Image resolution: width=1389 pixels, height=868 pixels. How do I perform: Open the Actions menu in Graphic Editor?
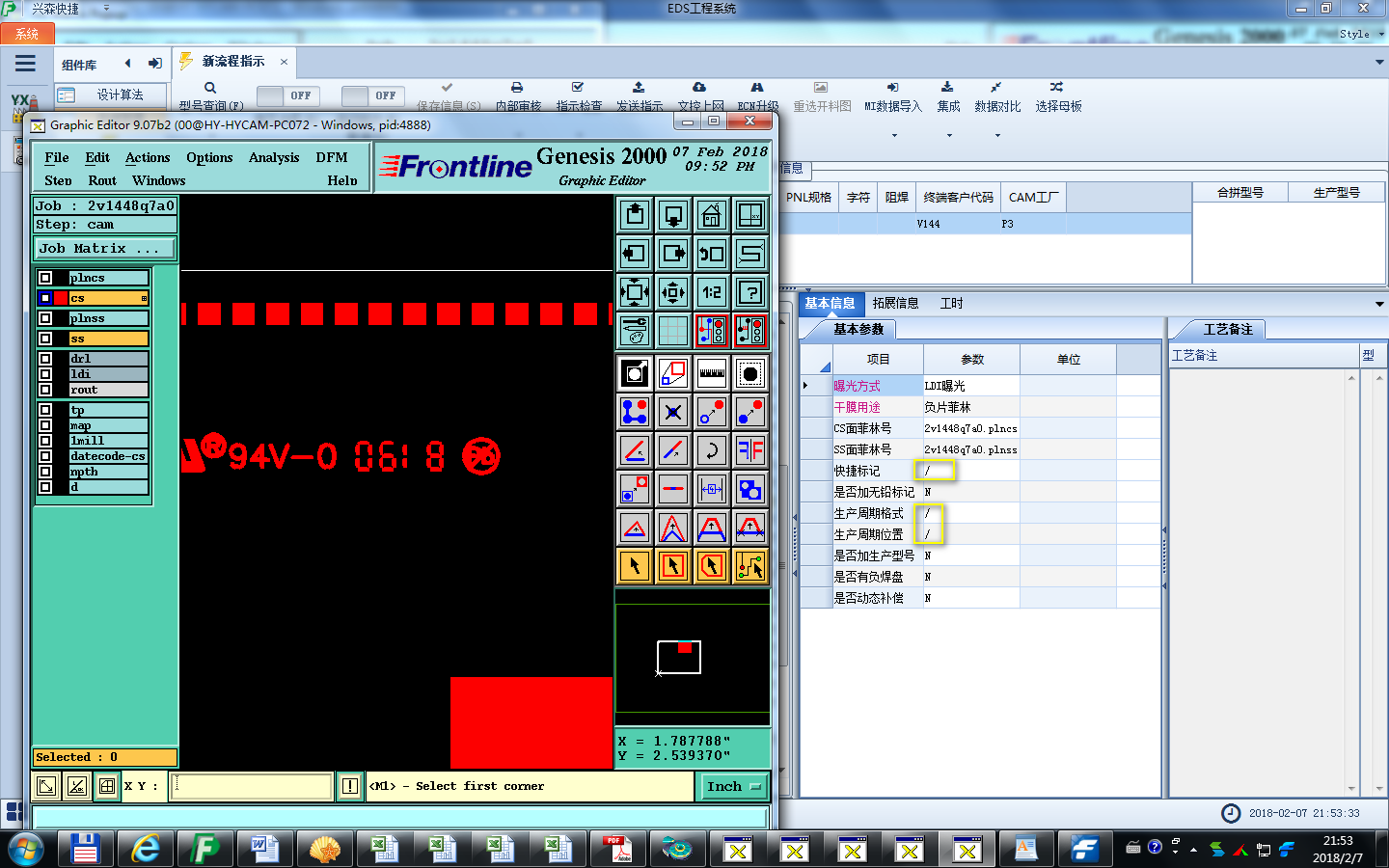(x=148, y=157)
